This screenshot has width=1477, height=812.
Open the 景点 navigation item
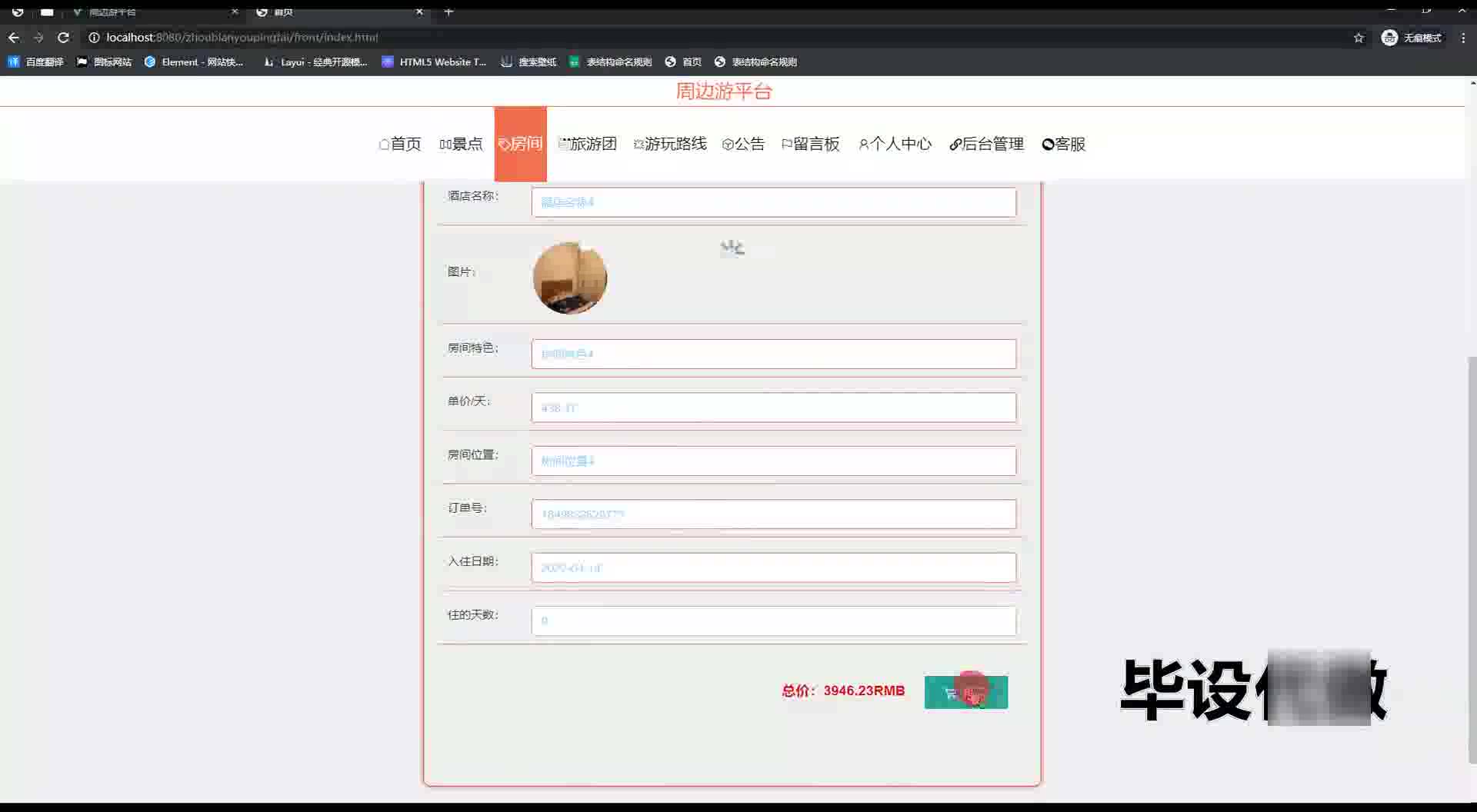461,144
